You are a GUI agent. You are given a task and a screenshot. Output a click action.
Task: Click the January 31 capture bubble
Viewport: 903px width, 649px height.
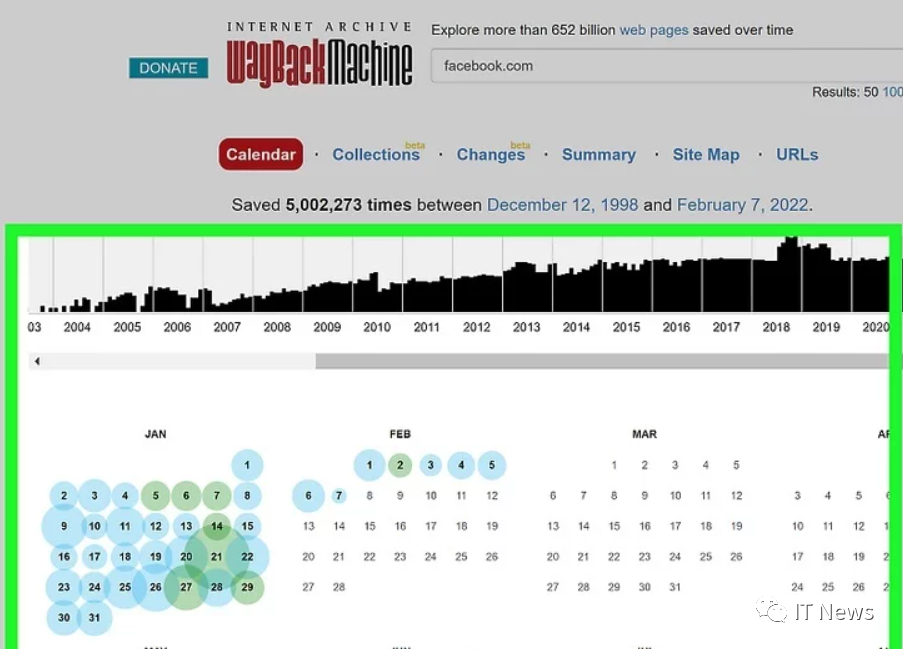click(x=94, y=617)
